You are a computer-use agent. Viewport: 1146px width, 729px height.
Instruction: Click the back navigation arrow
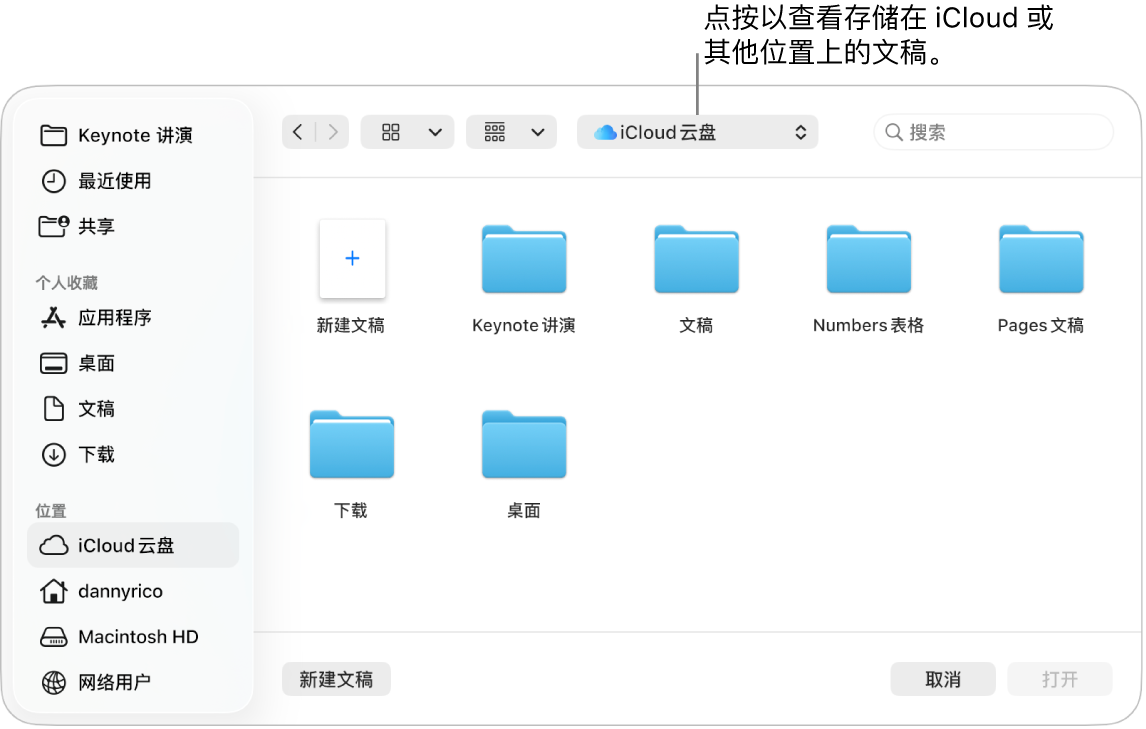click(298, 131)
